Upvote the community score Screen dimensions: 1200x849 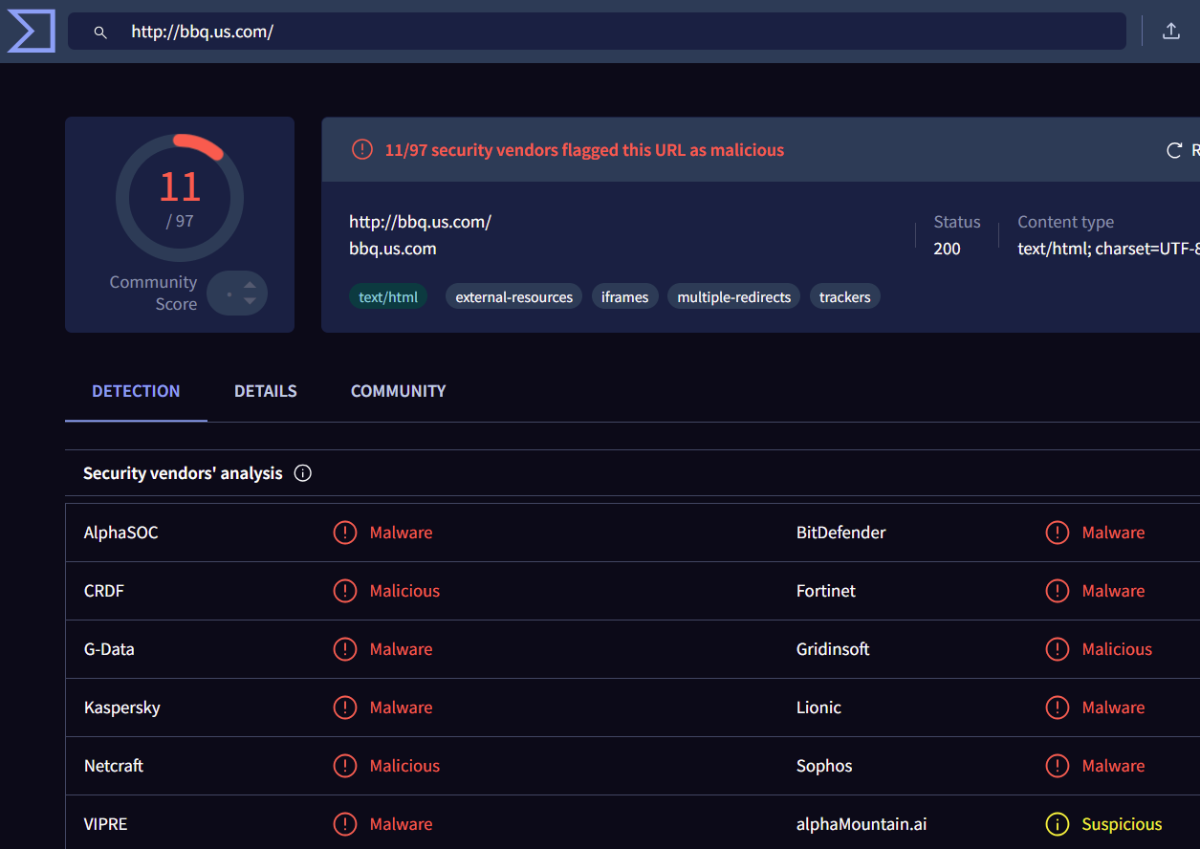click(250, 286)
